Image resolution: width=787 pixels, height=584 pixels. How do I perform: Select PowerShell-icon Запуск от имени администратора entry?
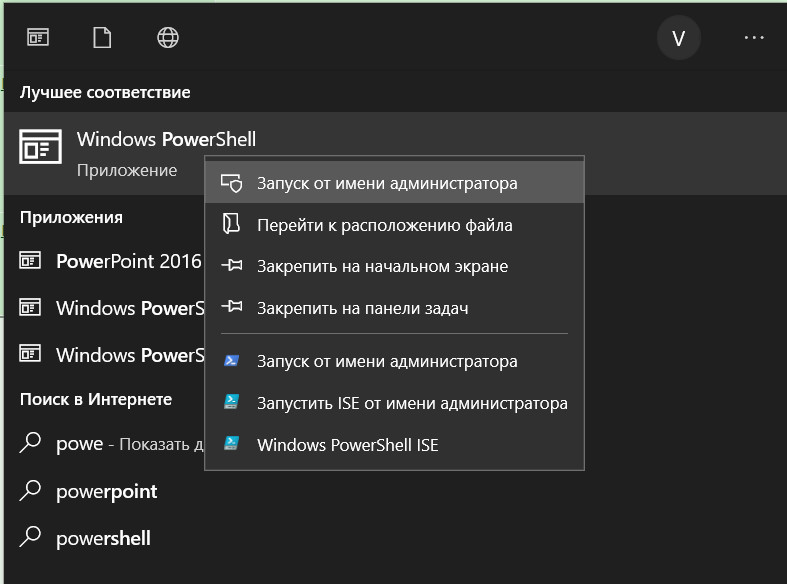395,361
